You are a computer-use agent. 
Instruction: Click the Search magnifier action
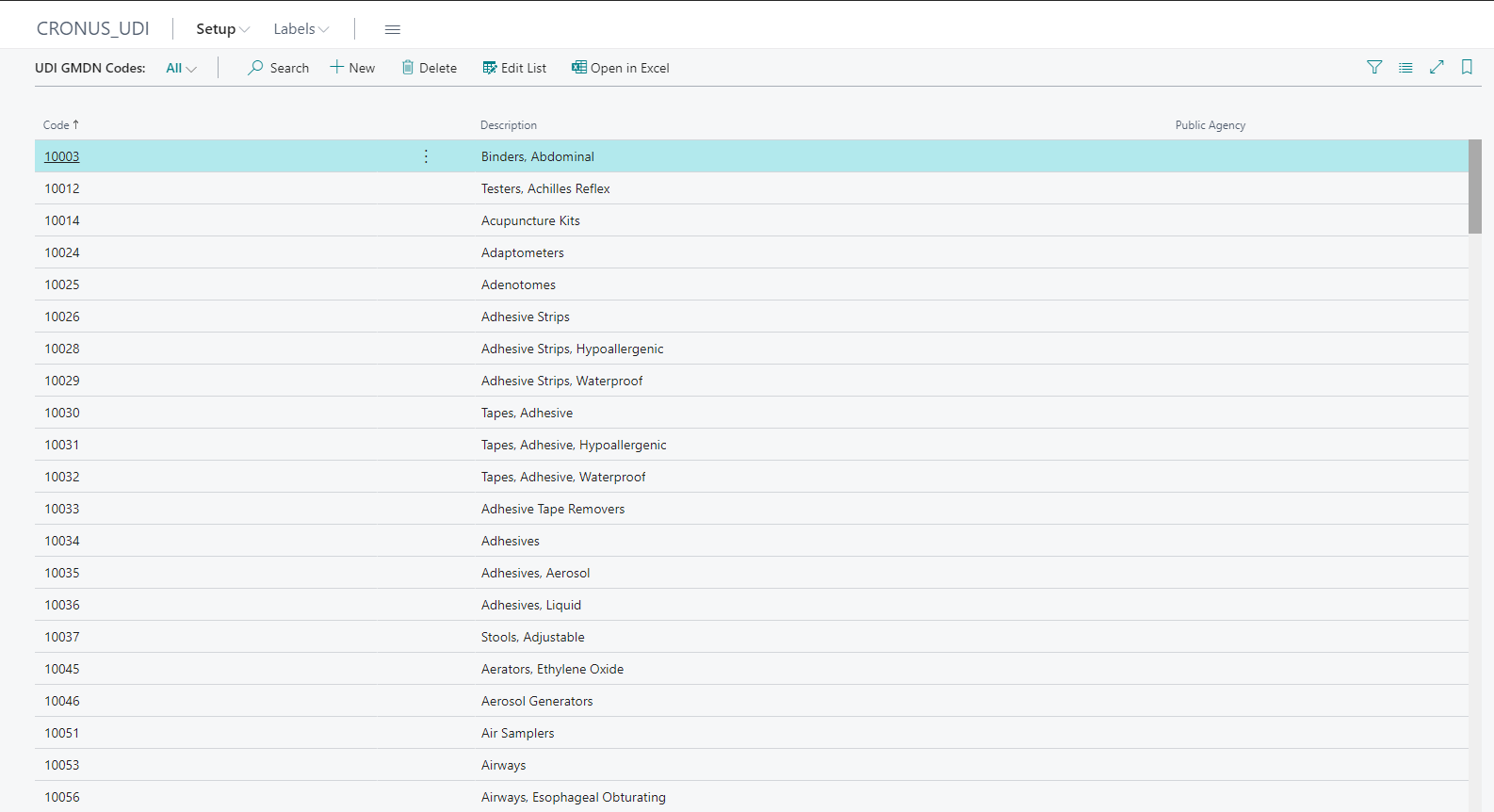(x=279, y=68)
